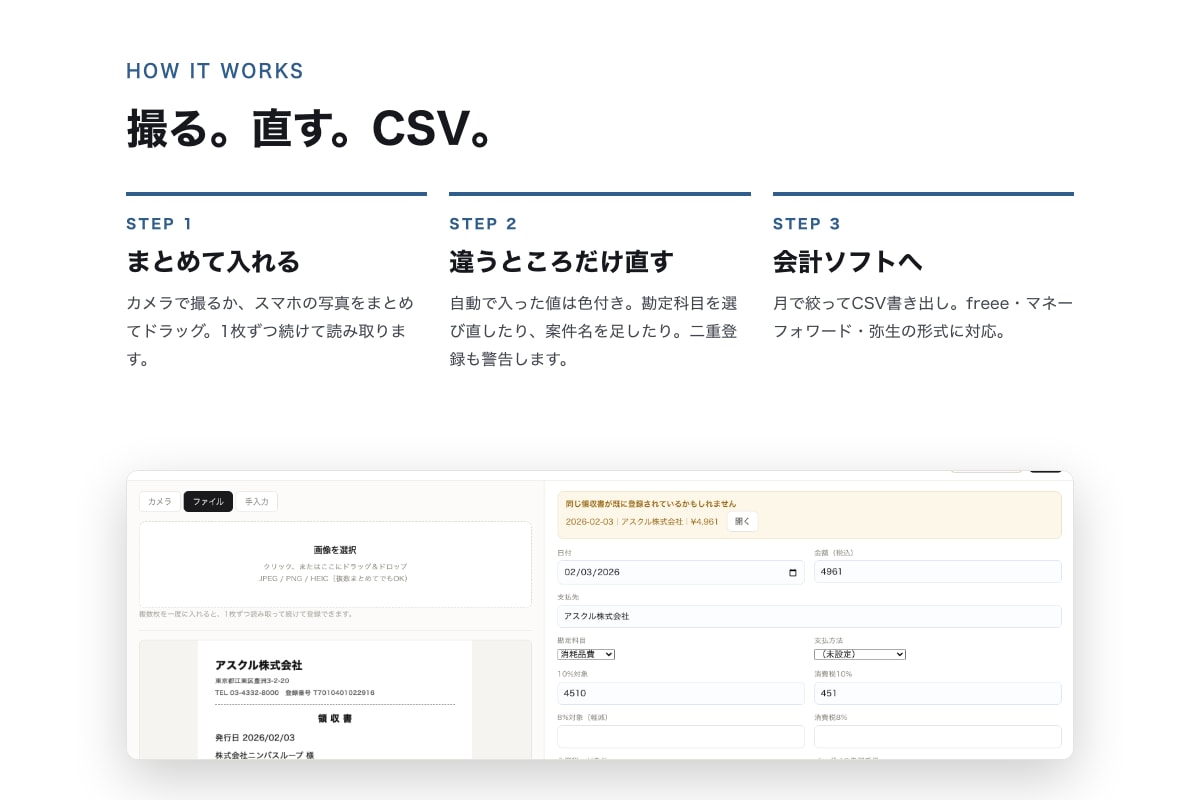Click the duplicate warning text 同じ領収書が既に登録
This screenshot has height=800, width=1200.
pyautogui.click(x=651, y=504)
